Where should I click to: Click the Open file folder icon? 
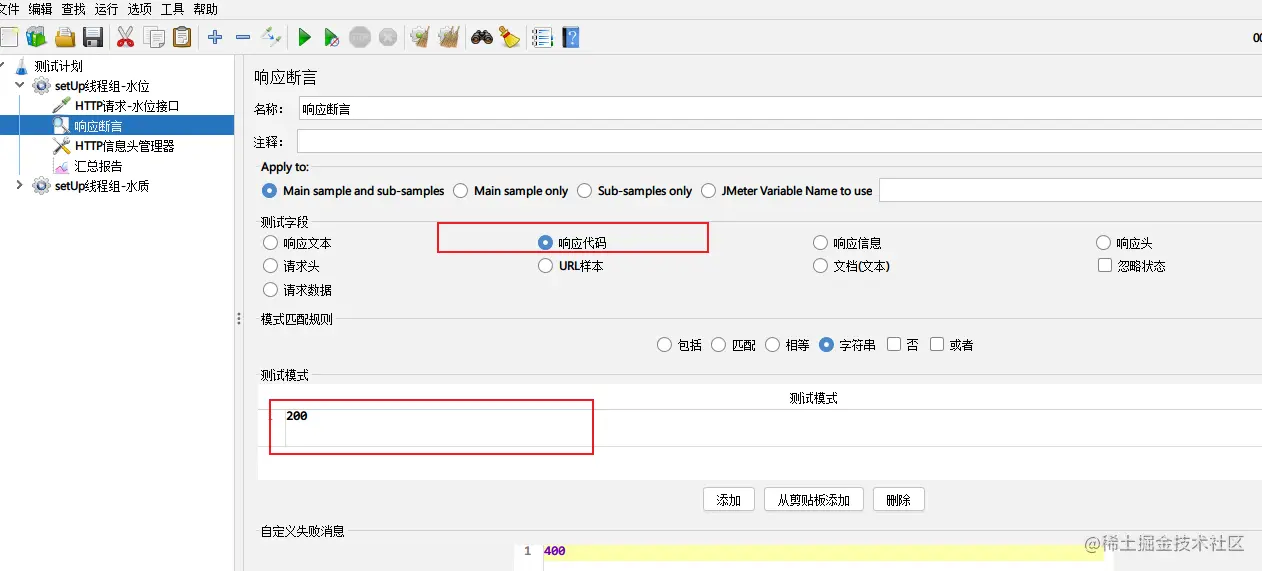pos(65,38)
